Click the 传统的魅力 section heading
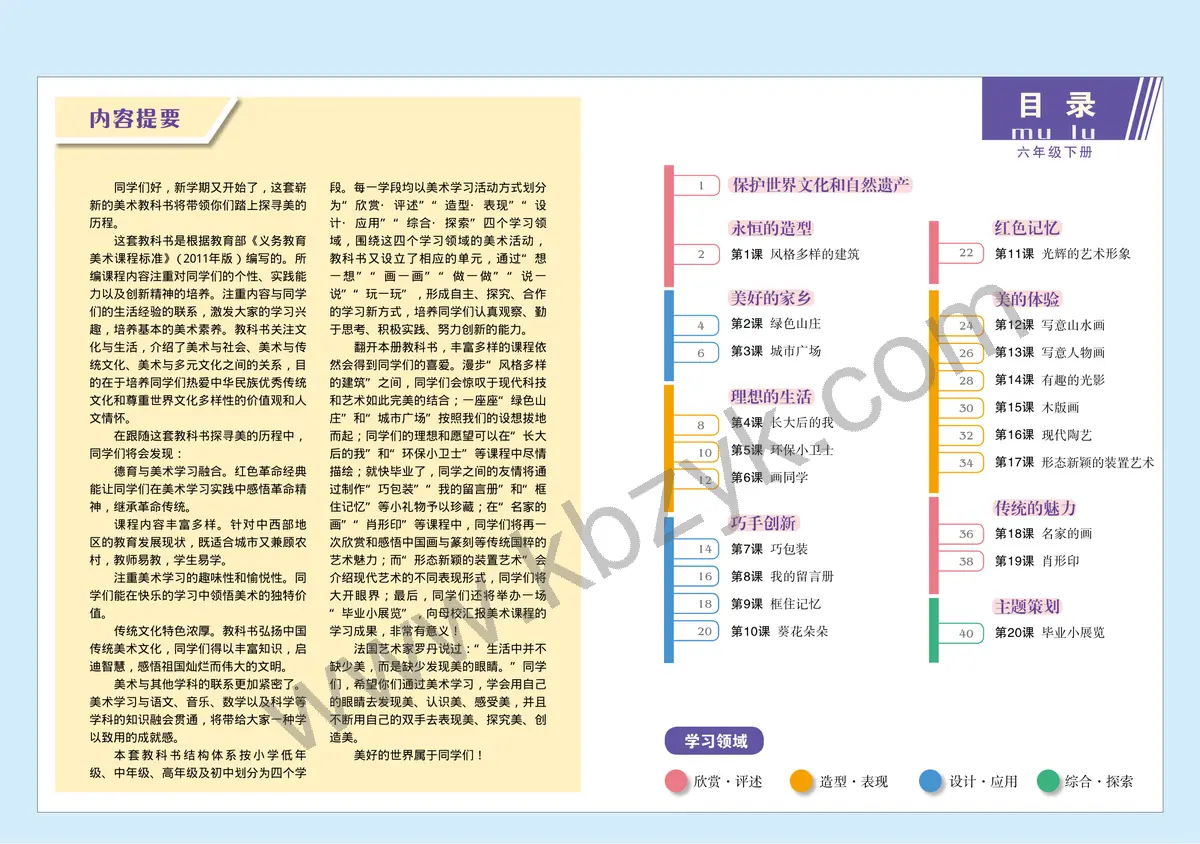Image resolution: width=1200 pixels, height=844 pixels. 1035,508
